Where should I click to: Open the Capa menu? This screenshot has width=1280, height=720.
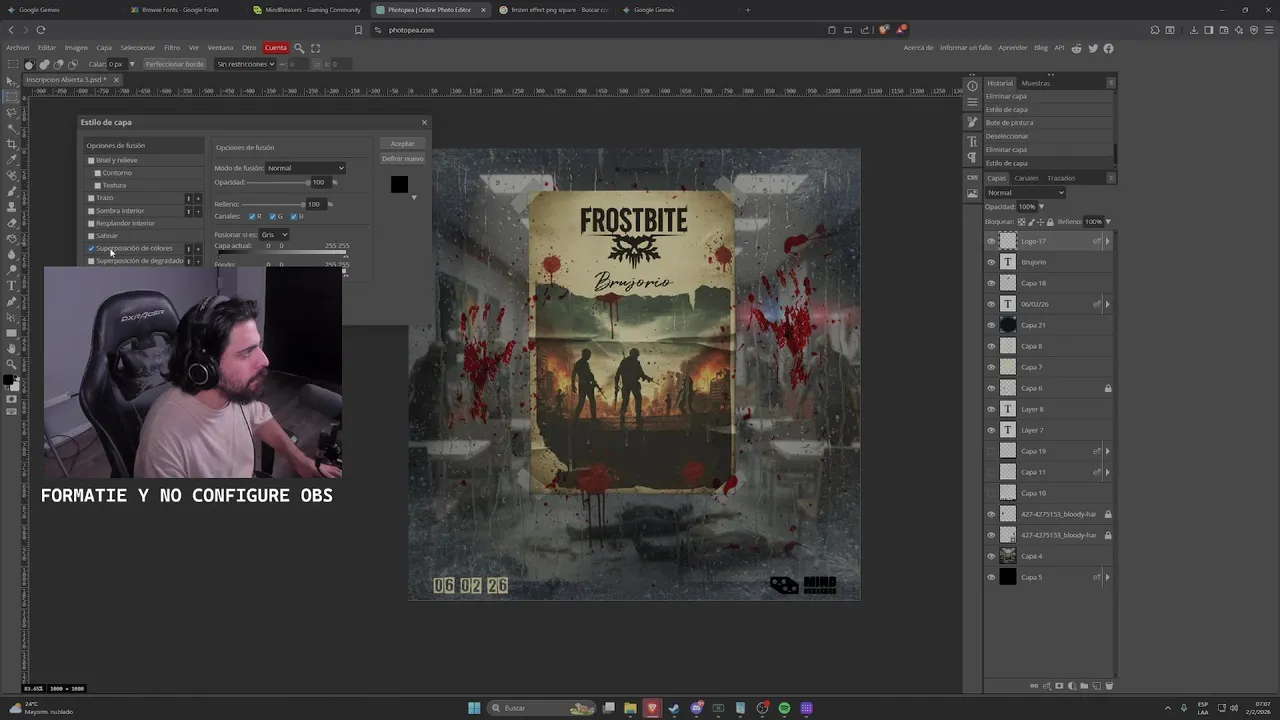coord(104,48)
